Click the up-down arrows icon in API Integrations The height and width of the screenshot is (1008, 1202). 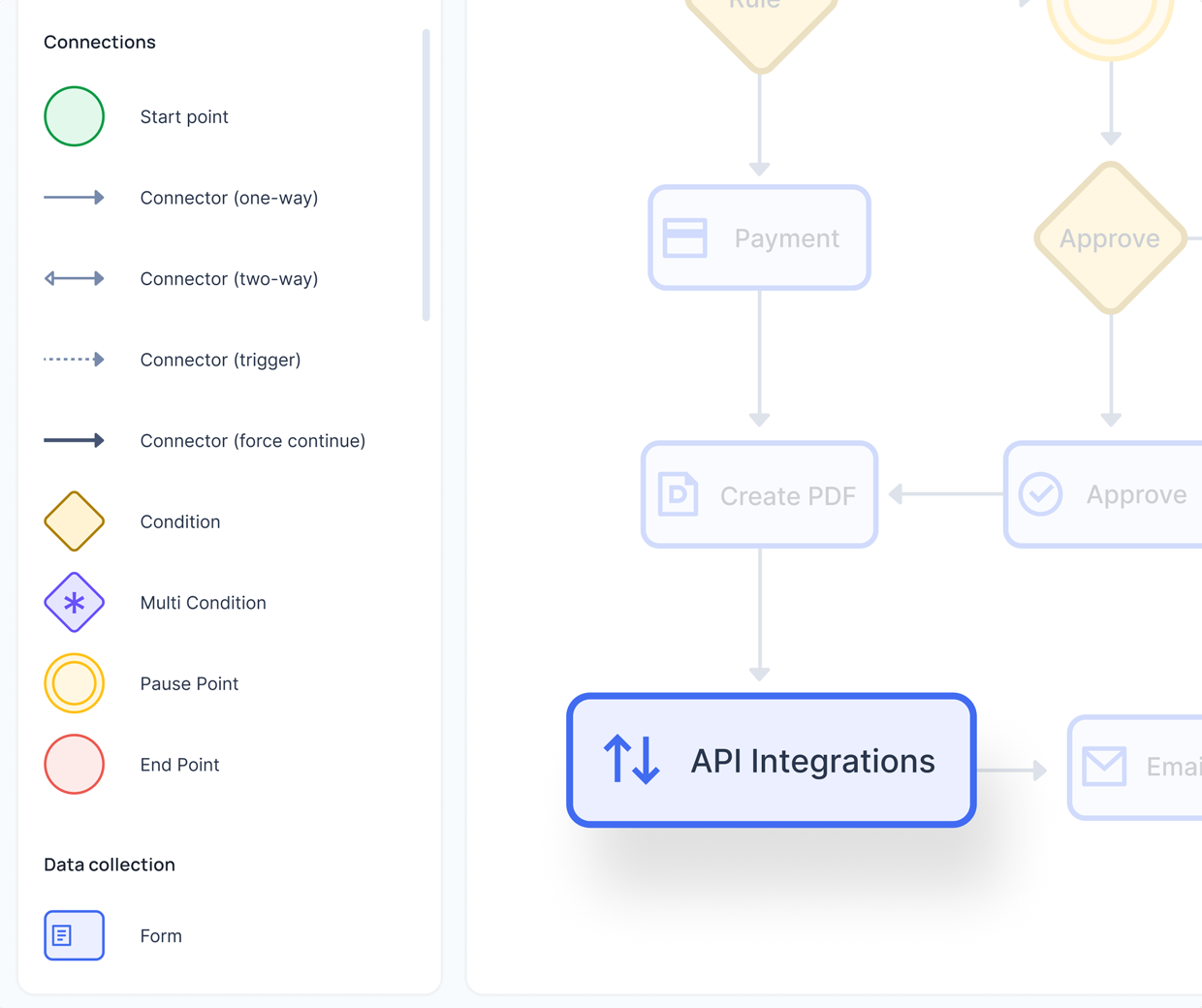[632, 759]
